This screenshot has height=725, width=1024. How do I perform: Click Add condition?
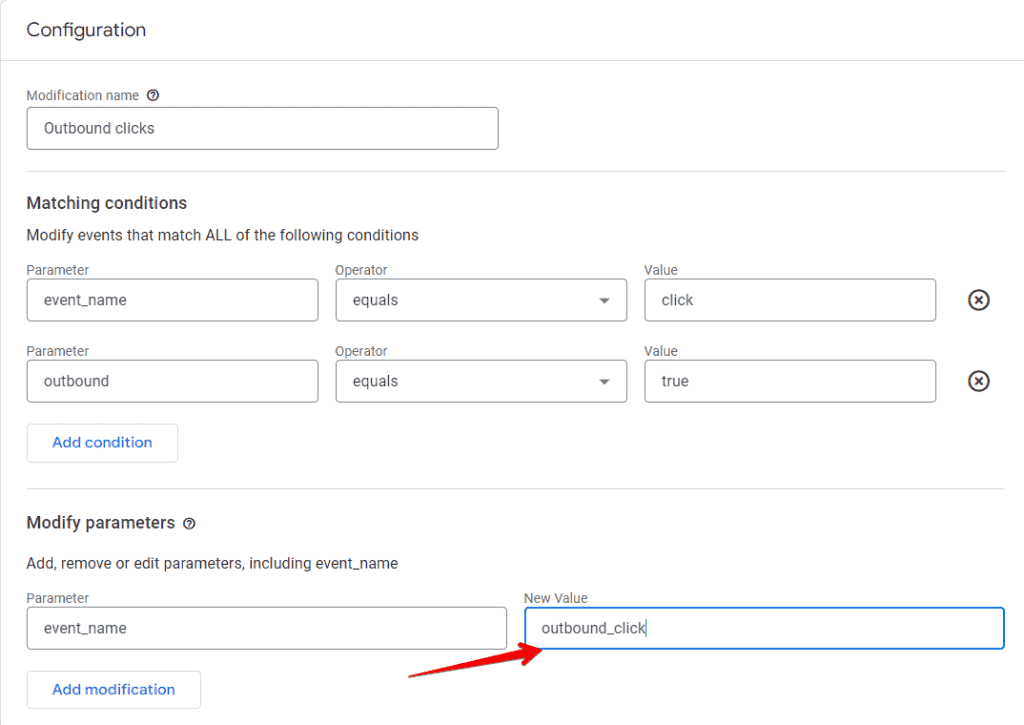(102, 442)
